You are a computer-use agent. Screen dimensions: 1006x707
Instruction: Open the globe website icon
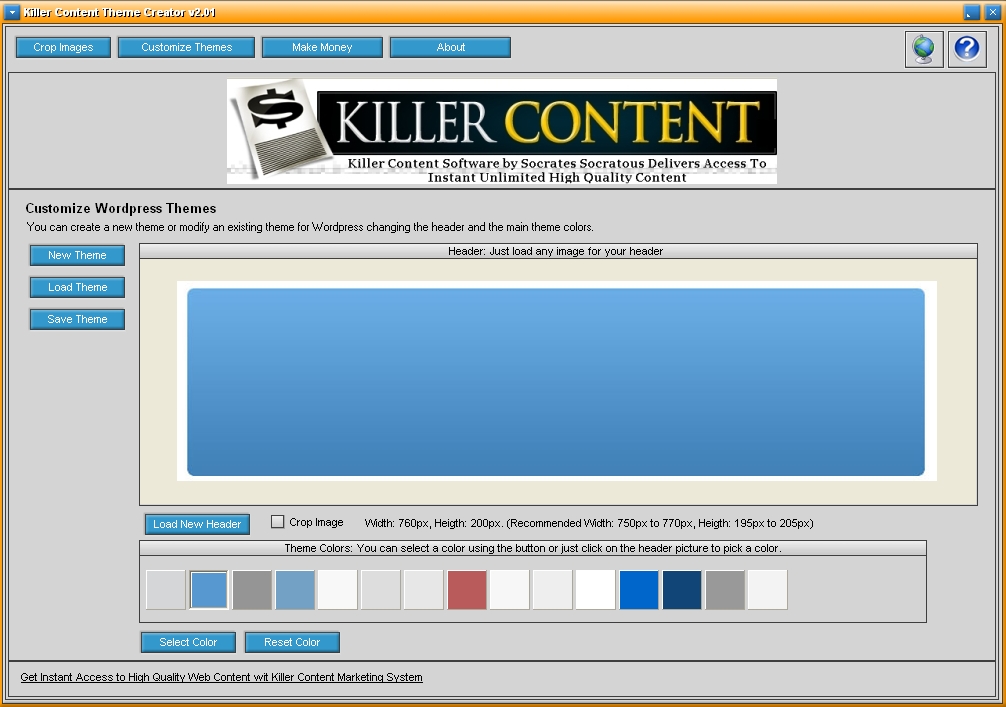tap(924, 49)
